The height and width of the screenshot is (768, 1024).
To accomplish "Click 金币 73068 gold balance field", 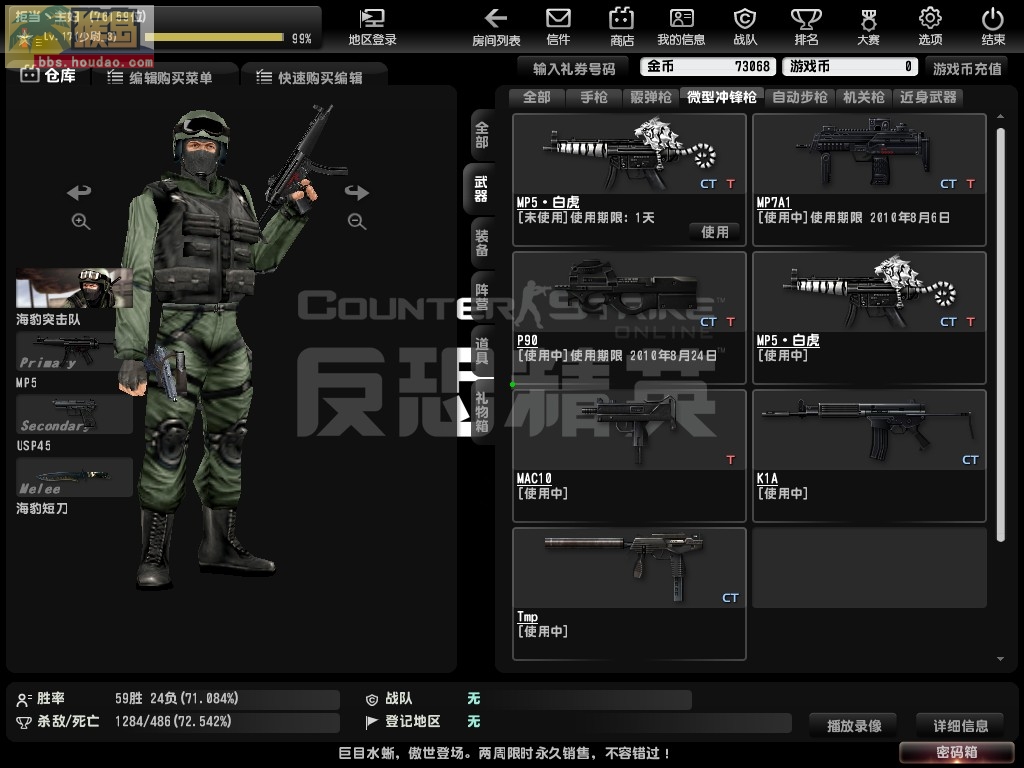I will tap(708, 67).
